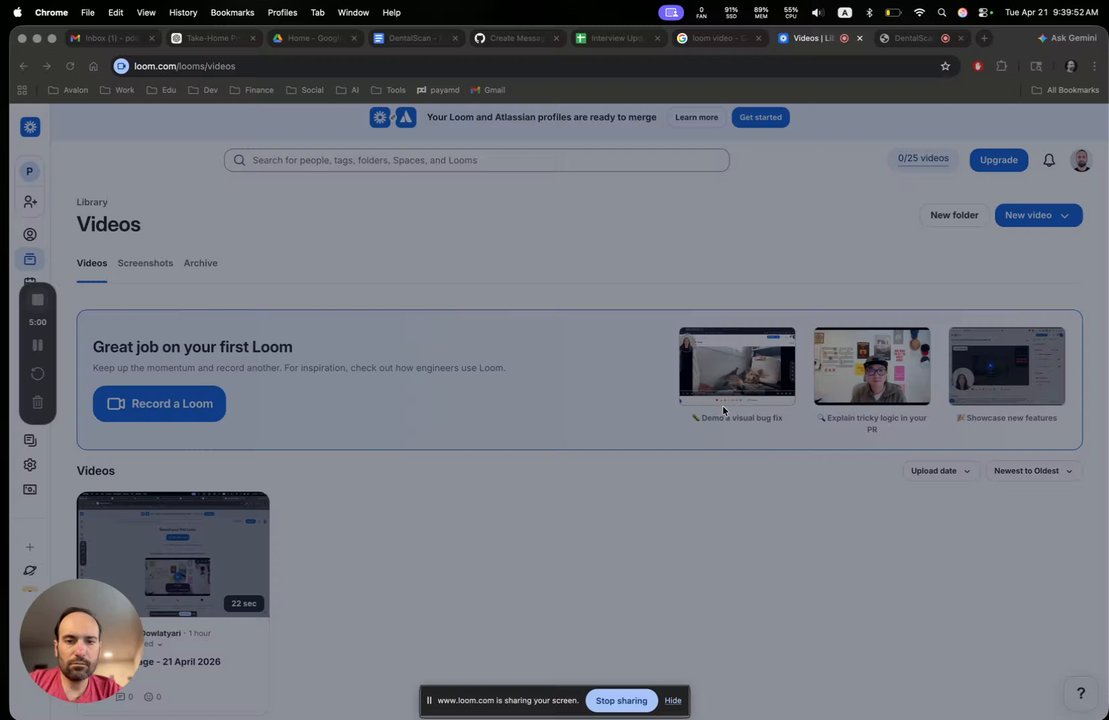
Task: Open the Upload date sort dropdown
Action: tap(940, 471)
